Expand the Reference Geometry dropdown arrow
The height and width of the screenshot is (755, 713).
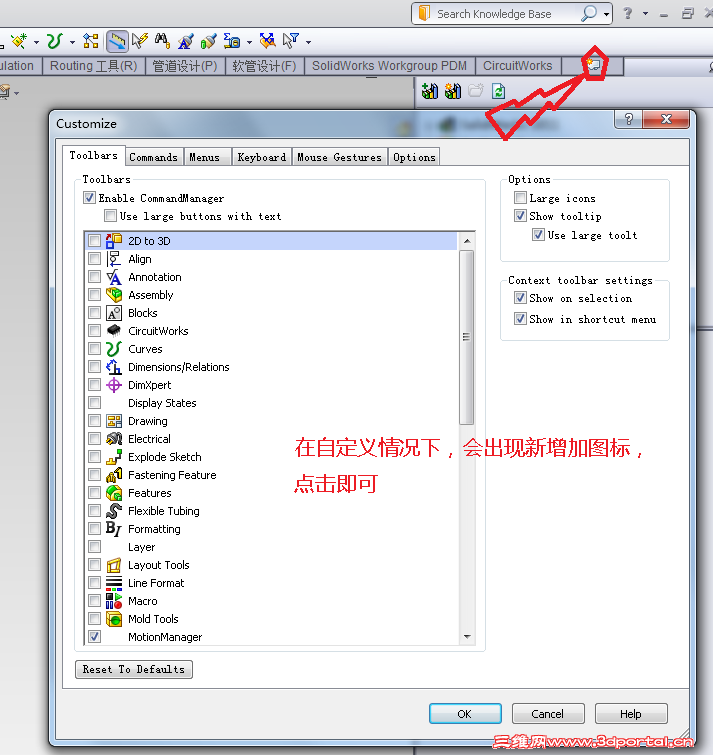36,42
